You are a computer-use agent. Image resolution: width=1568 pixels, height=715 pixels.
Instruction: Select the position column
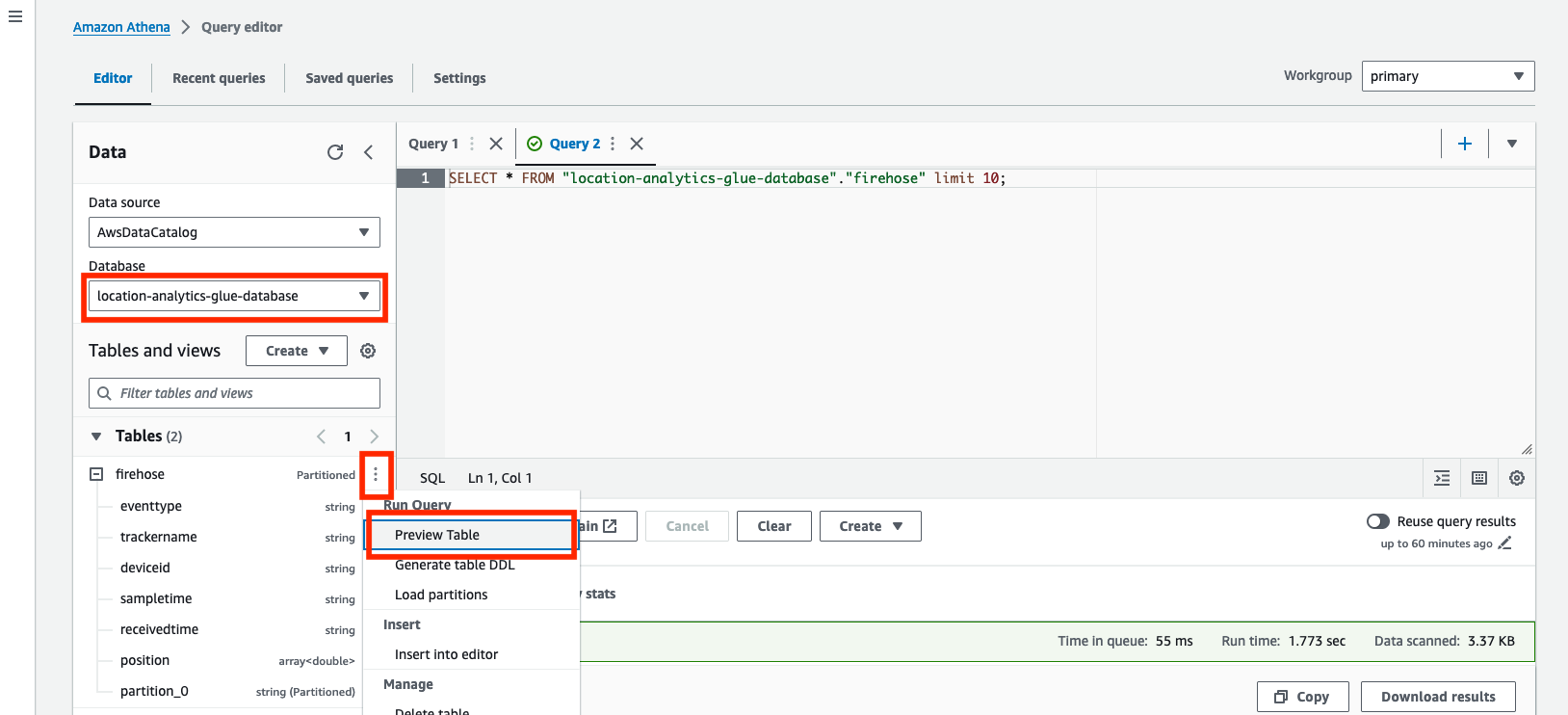click(144, 660)
